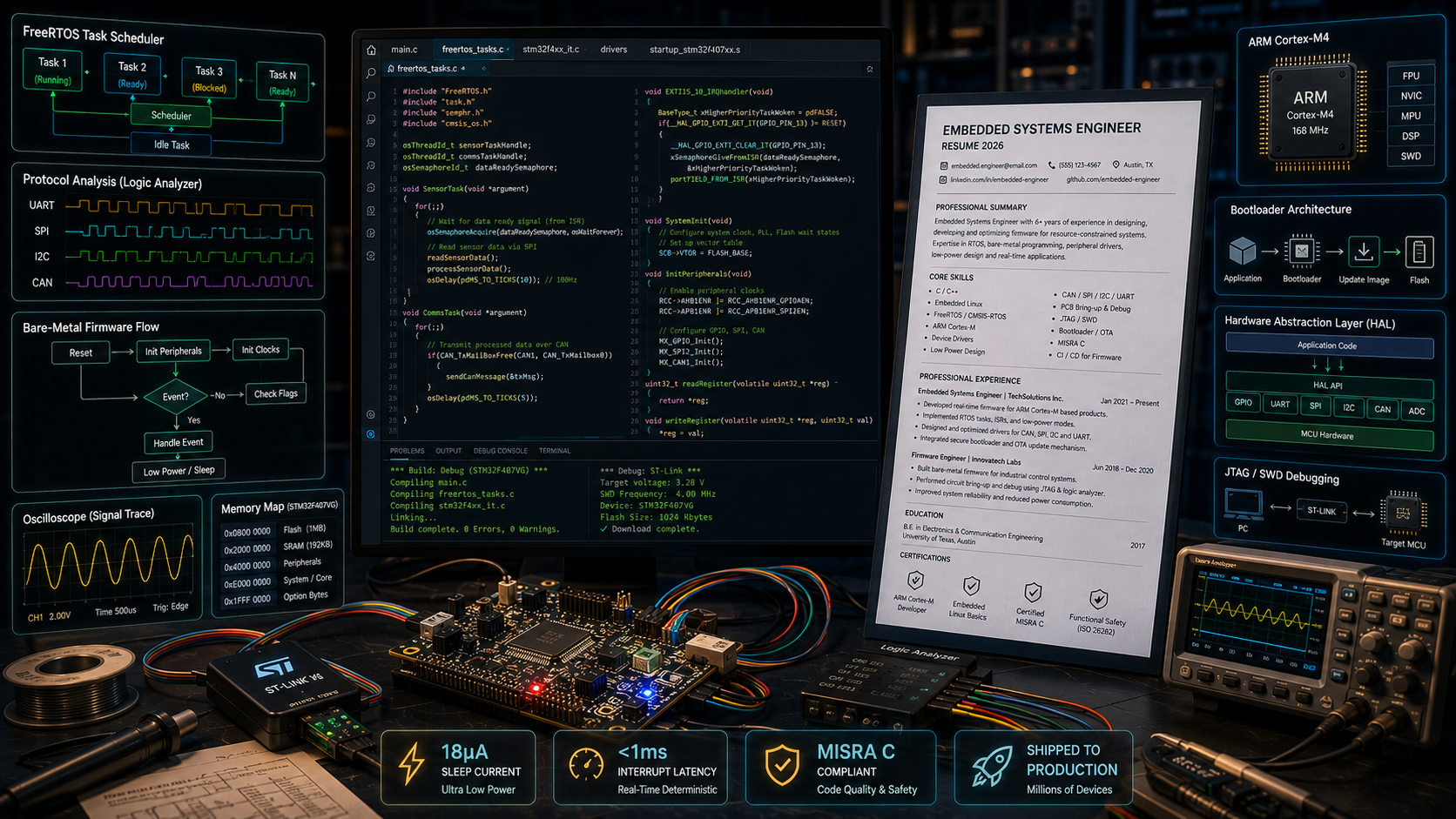Open the startup_stm32f407xx.s tab
Screen dimensions: 1456x819
(x=694, y=50)
